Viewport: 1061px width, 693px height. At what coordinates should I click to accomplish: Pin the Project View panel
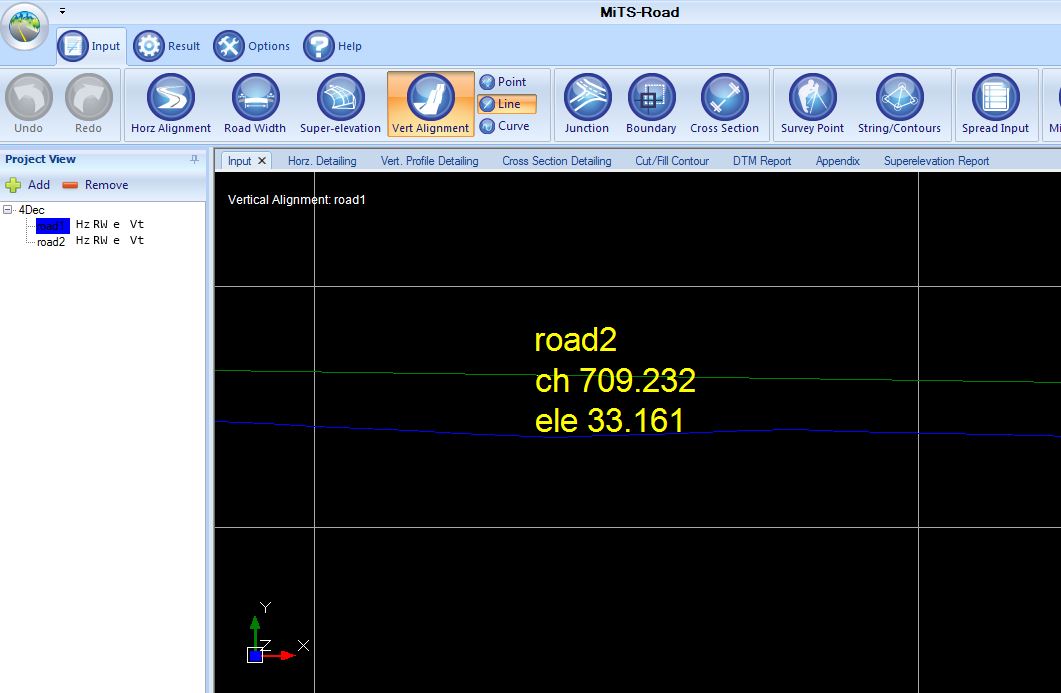tap(194, 159)
